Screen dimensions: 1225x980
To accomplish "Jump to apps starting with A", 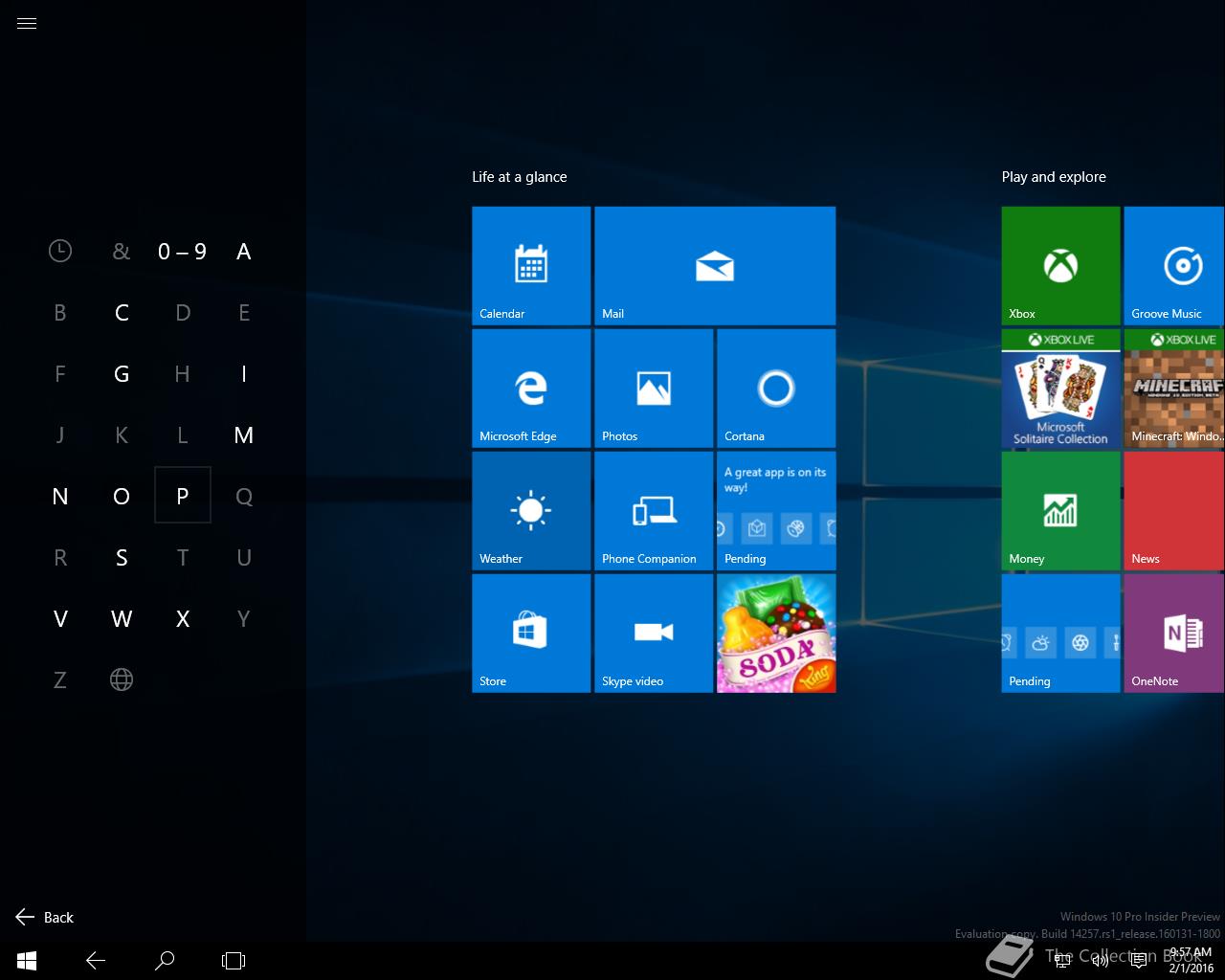I will [244, 252].
